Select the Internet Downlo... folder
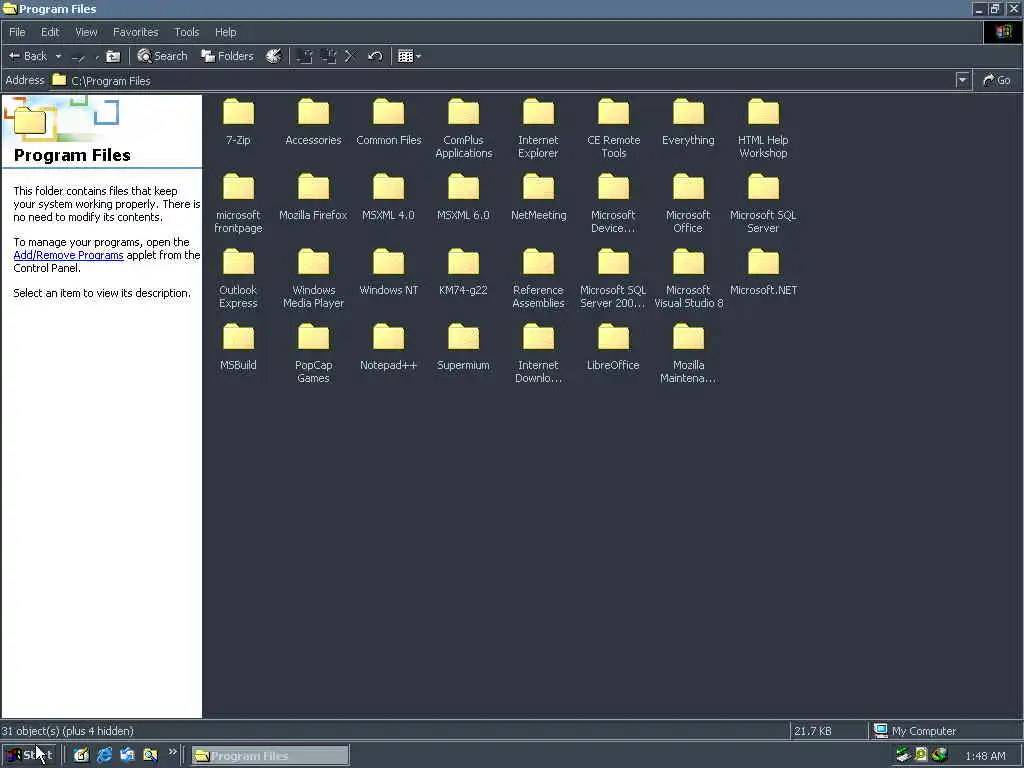 (538, 353)
